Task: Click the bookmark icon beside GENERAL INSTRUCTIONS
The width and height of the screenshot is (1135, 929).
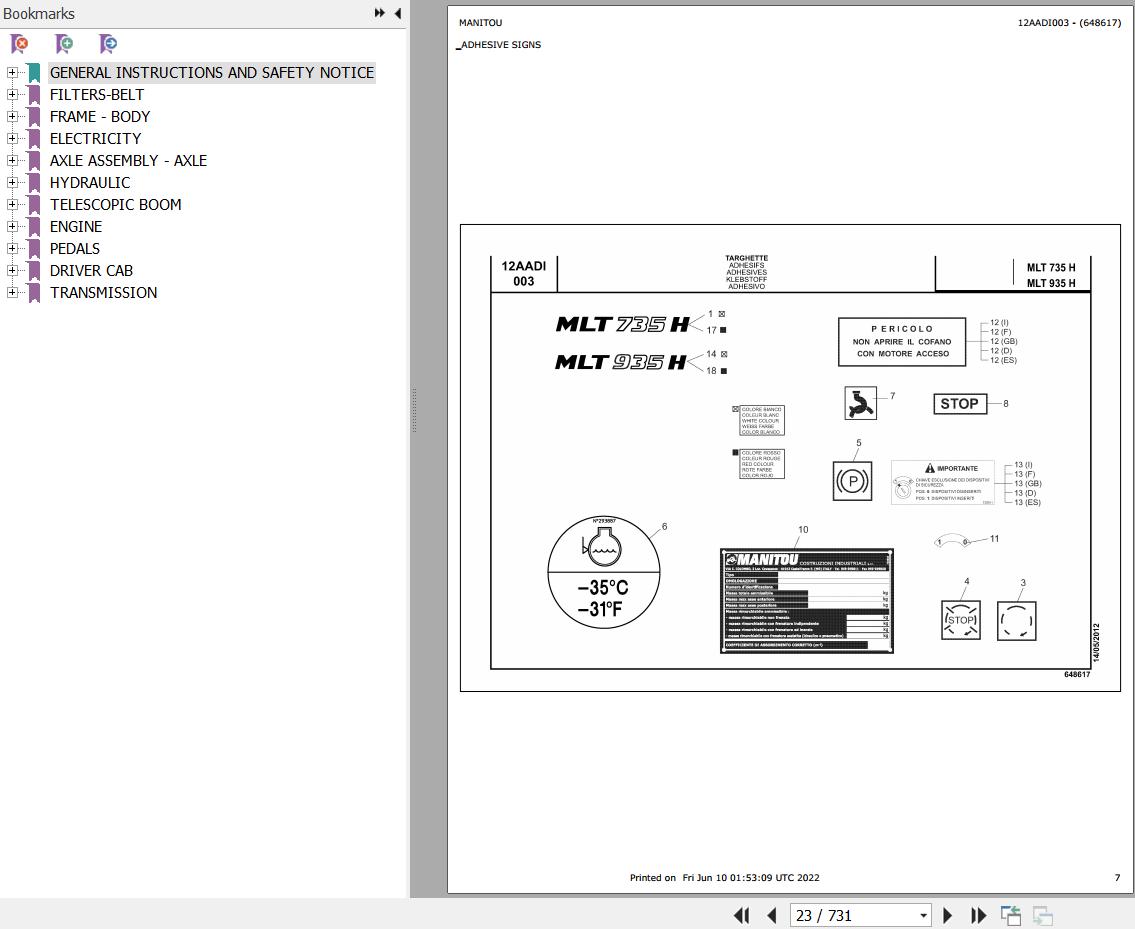Action: pos(33,72)
